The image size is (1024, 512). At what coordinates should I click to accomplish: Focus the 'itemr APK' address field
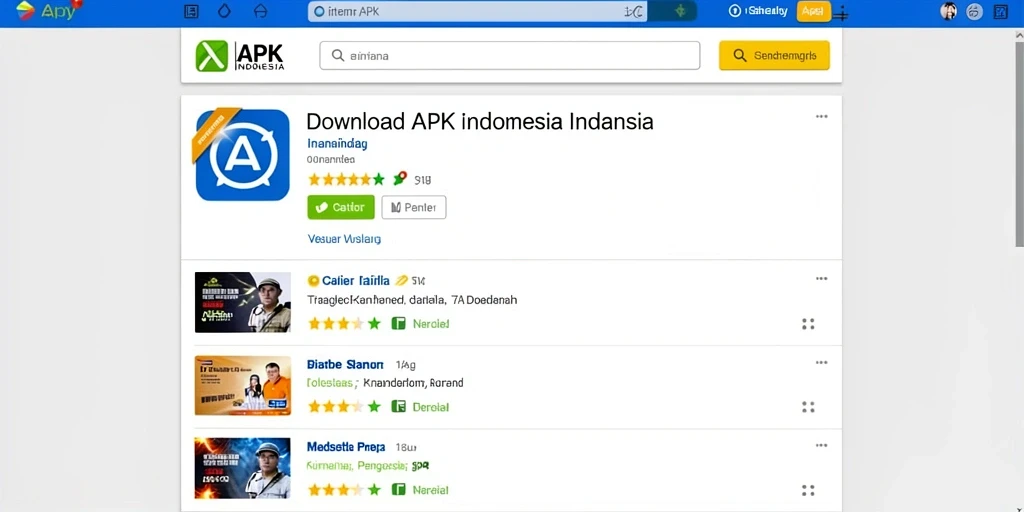[477, 11]
